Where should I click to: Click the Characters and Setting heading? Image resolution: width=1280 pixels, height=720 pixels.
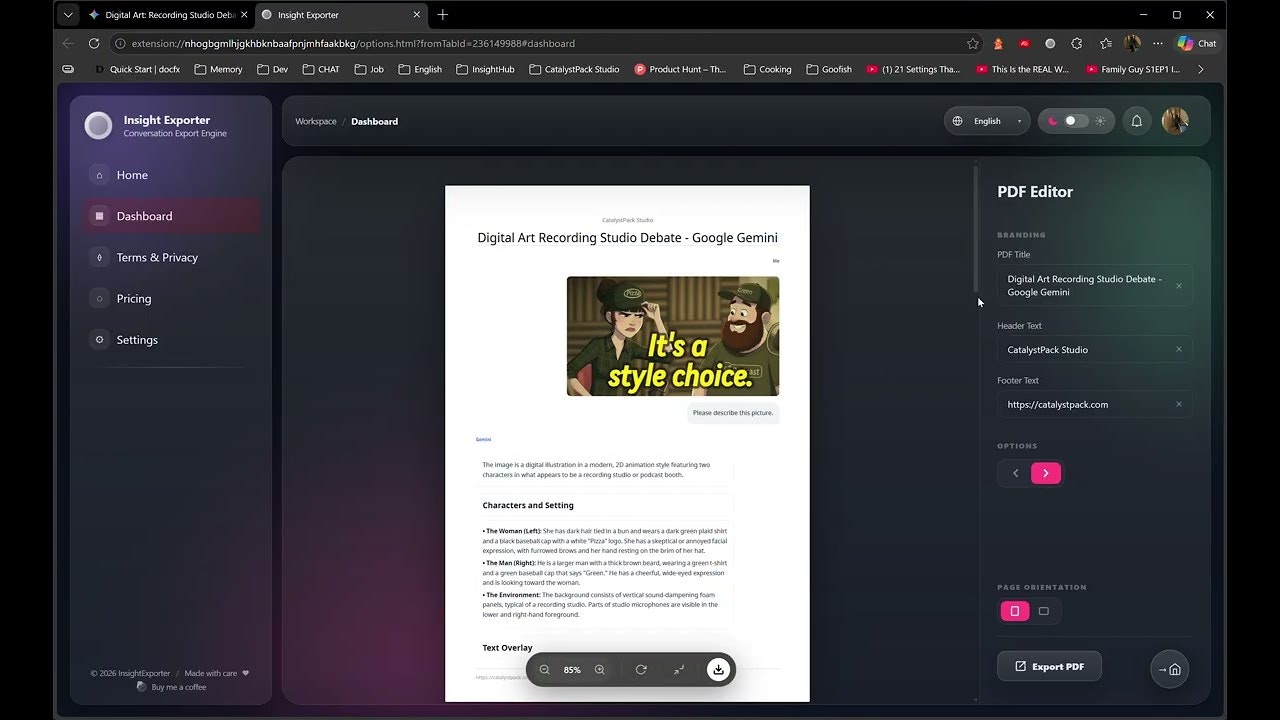(528, 505)
